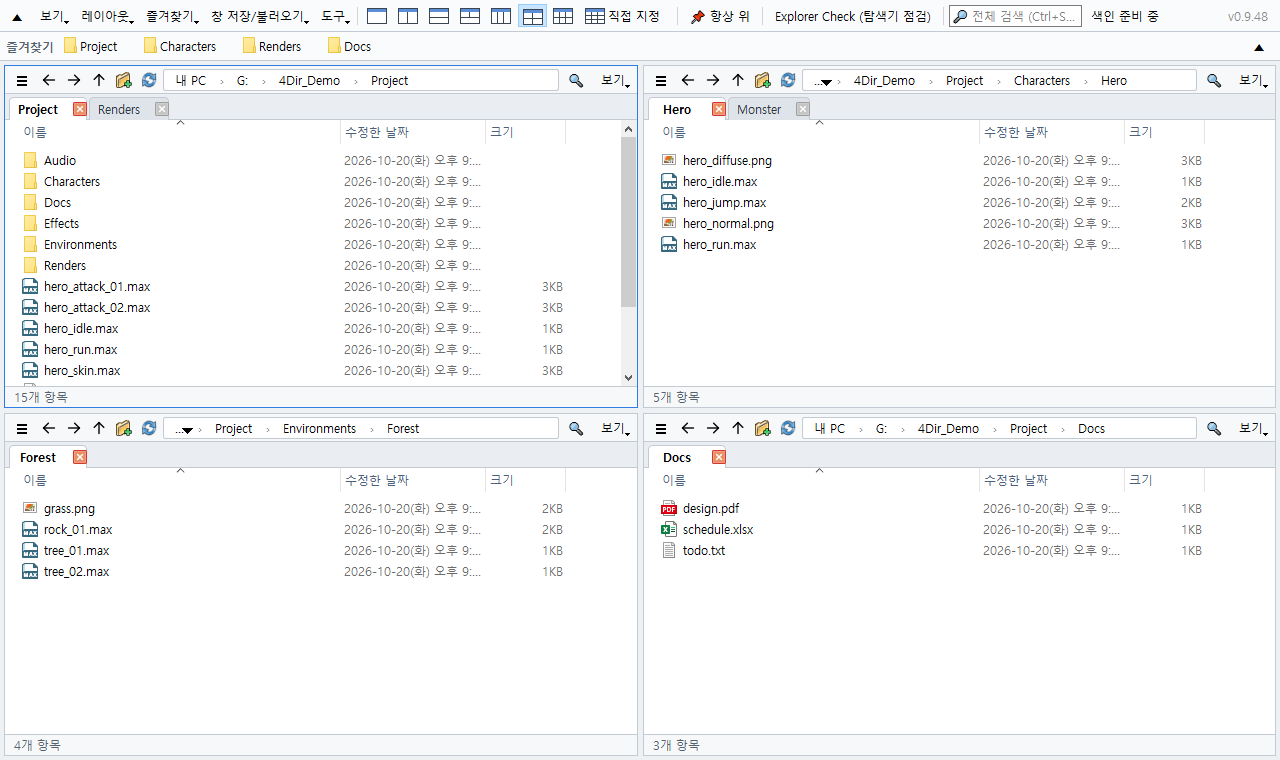Switch to the single-pane layout icon
The image size is (1280, 760).
tap(377, 16)
